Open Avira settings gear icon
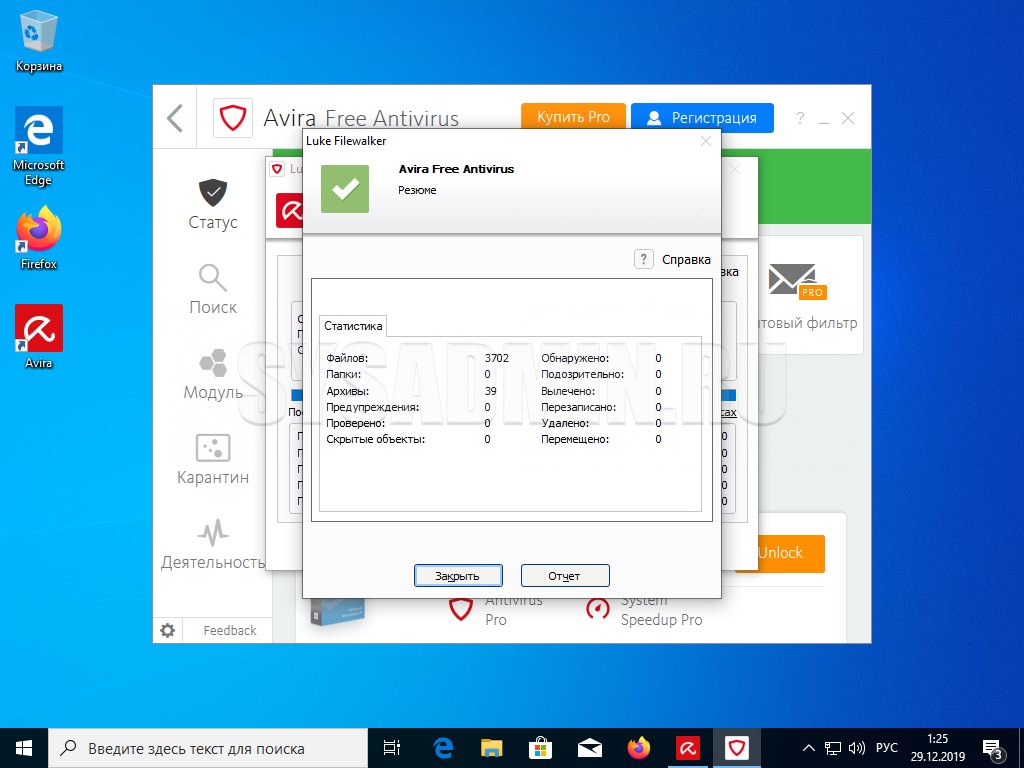Viewport: 1024px width, 768px height. coord(168,630)
